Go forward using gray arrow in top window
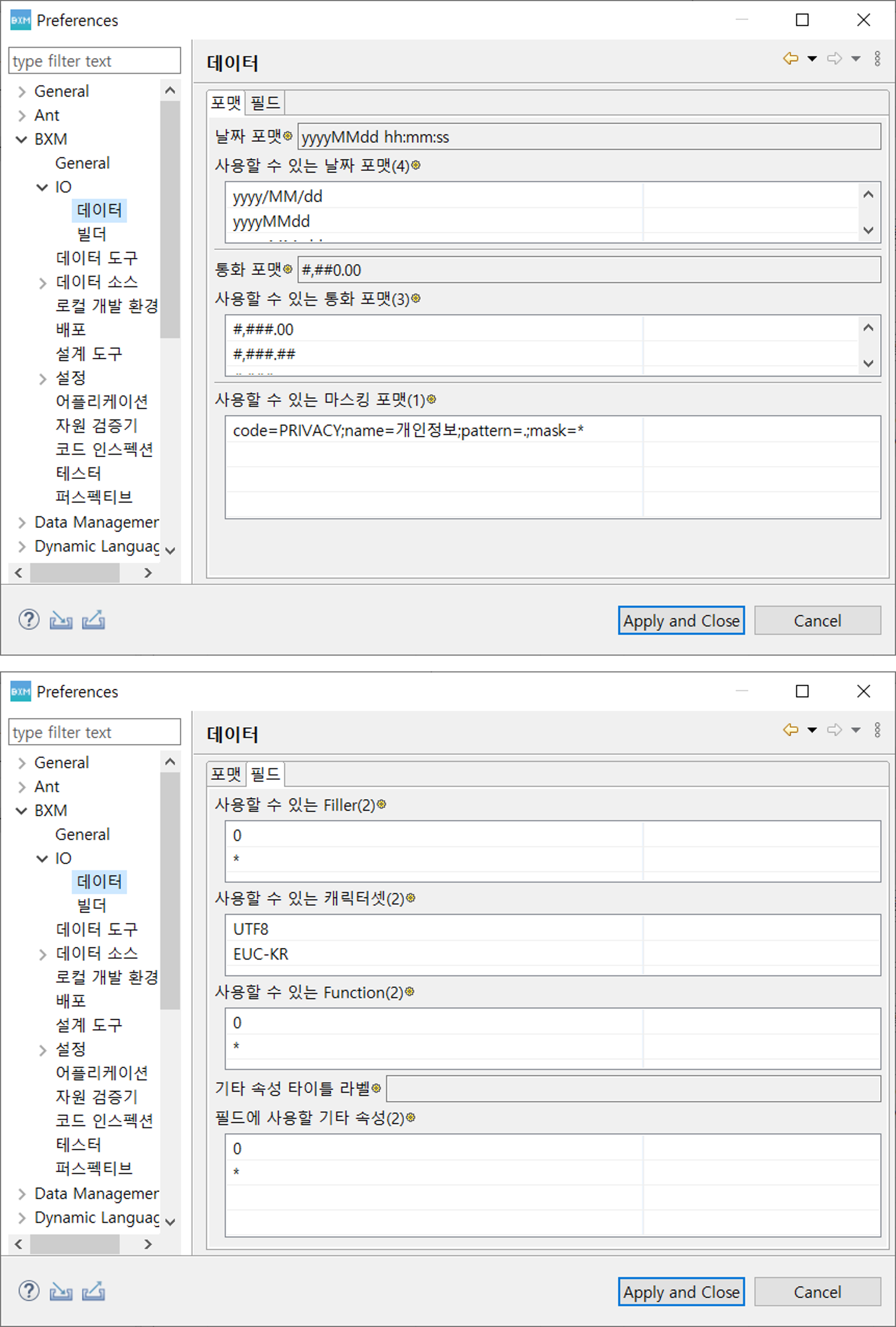Viewport: 896px width, 1327px height. click(835, 58)
